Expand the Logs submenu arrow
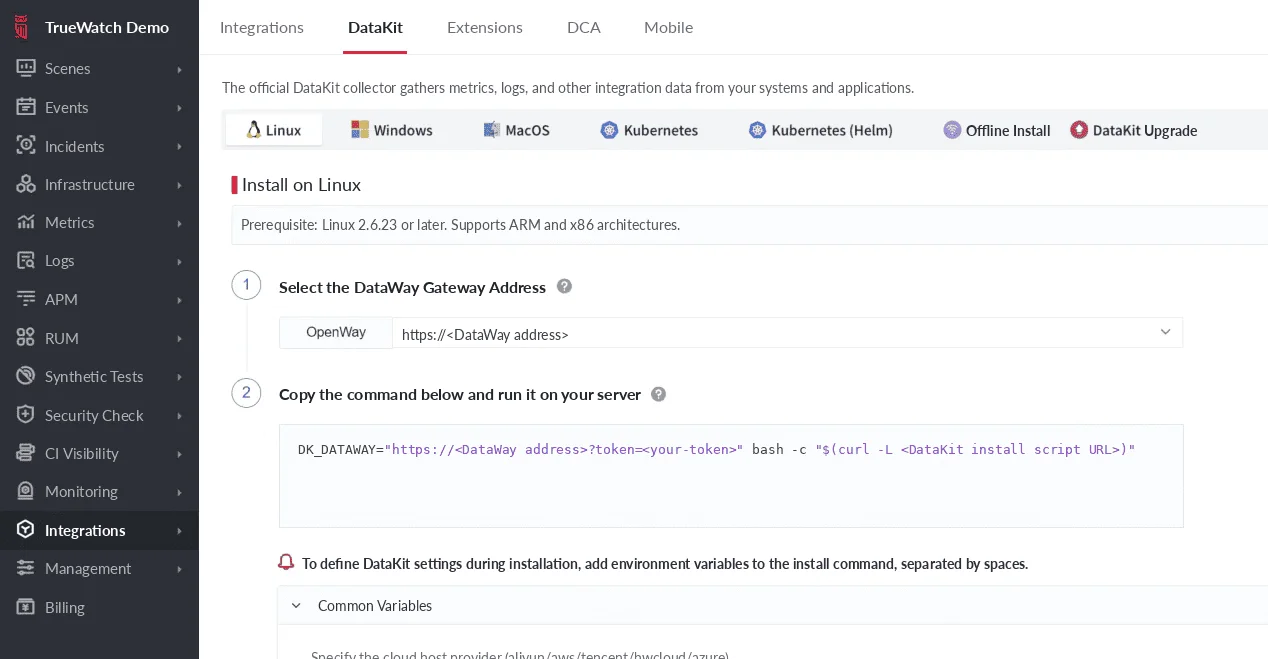Viewport: 1268px width, 659px height. pyautogui.click(x=180, y=261)
